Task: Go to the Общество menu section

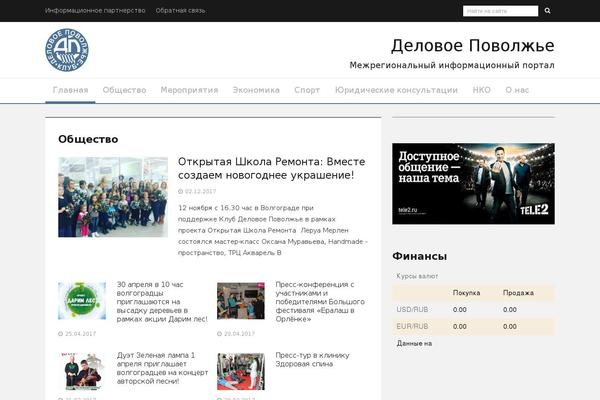Action: click(x=124, y=90)
